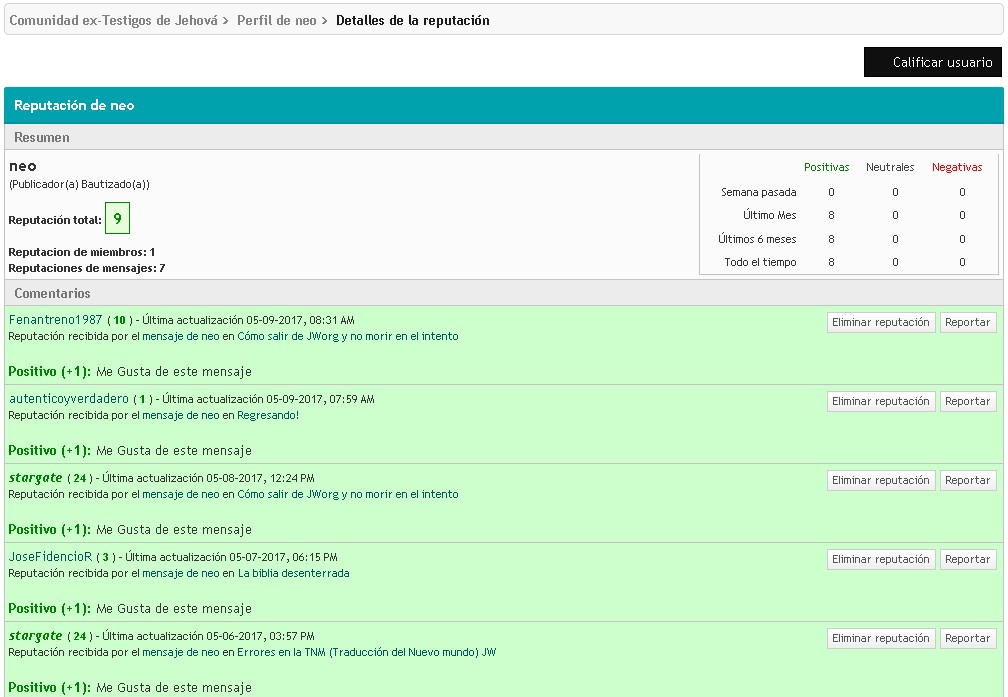Click Eliminar reputación on stargate's 05-06-2017 comment
1008x697 pixels.
tap(881, 638)
